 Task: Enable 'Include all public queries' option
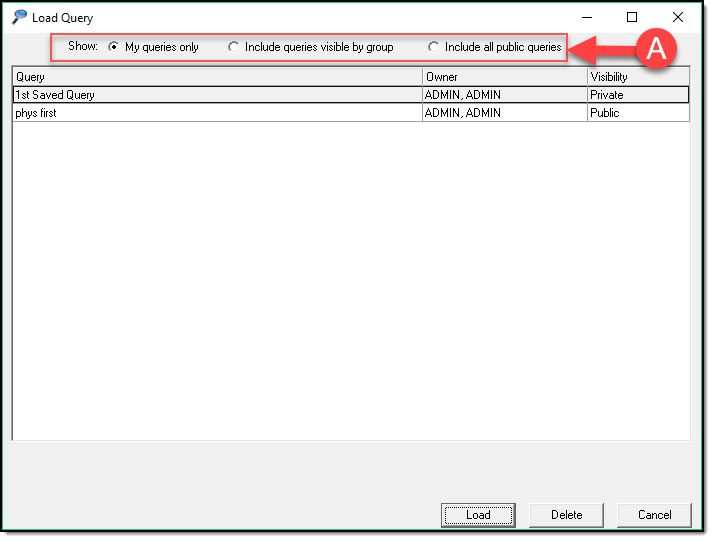tap(434, 47)
